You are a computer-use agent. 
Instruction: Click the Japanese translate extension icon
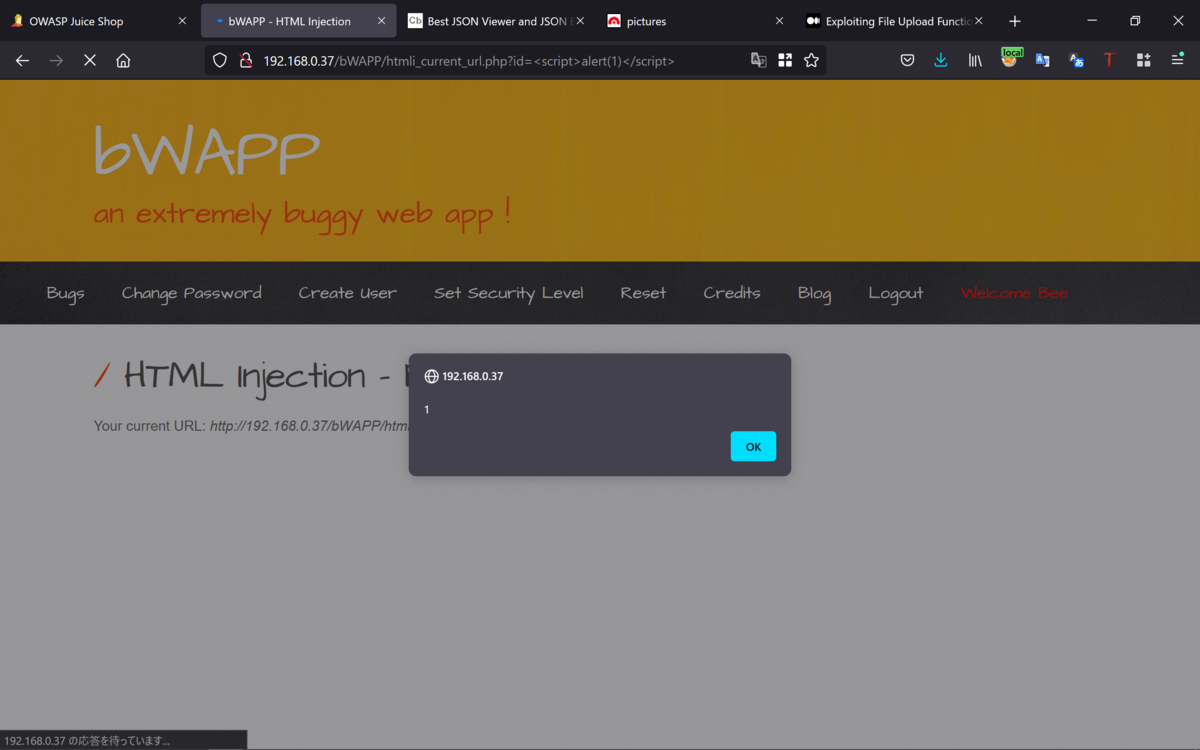click(1076, 60)
